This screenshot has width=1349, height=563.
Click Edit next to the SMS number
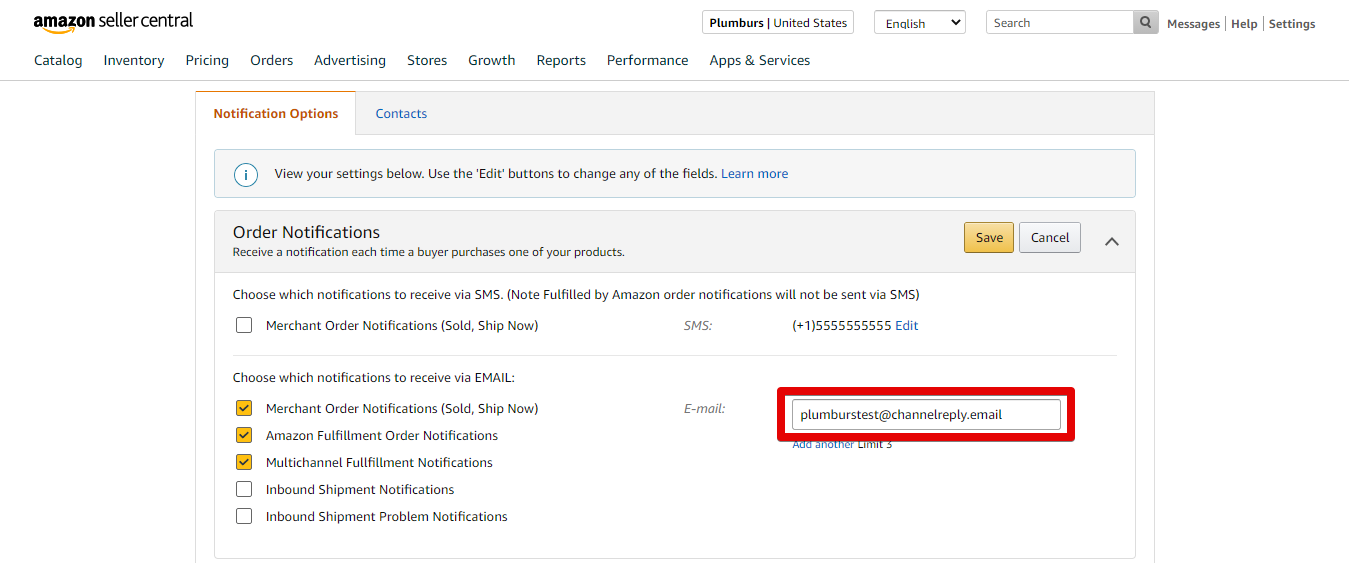[x=906, y=325]
